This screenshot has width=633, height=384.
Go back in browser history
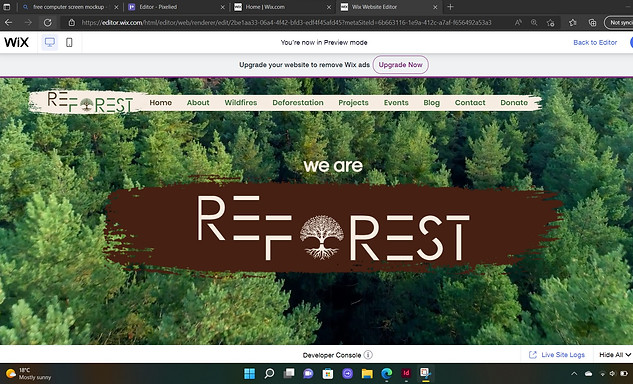[x=8, y=23]
